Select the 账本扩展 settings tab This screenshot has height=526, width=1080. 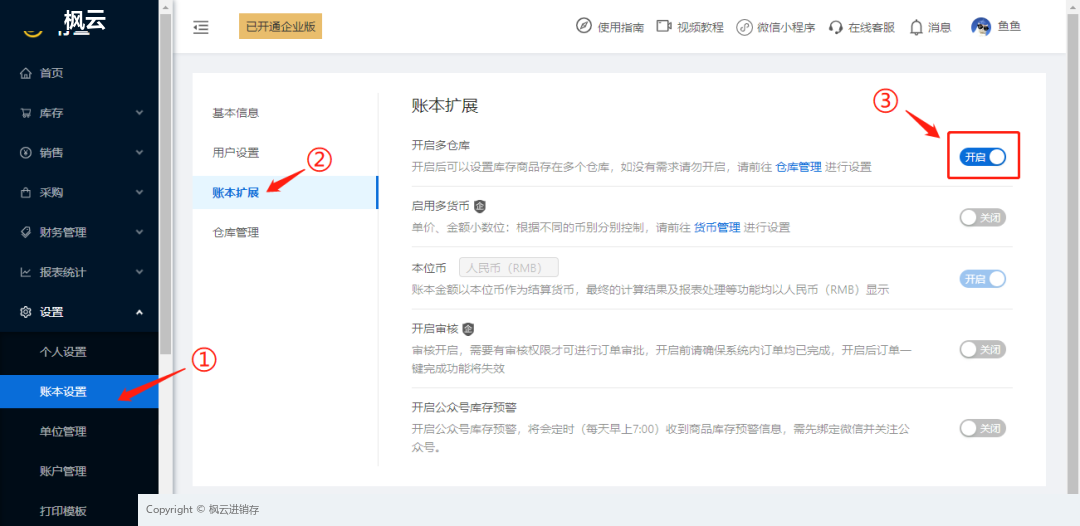[x=285, y=193]
